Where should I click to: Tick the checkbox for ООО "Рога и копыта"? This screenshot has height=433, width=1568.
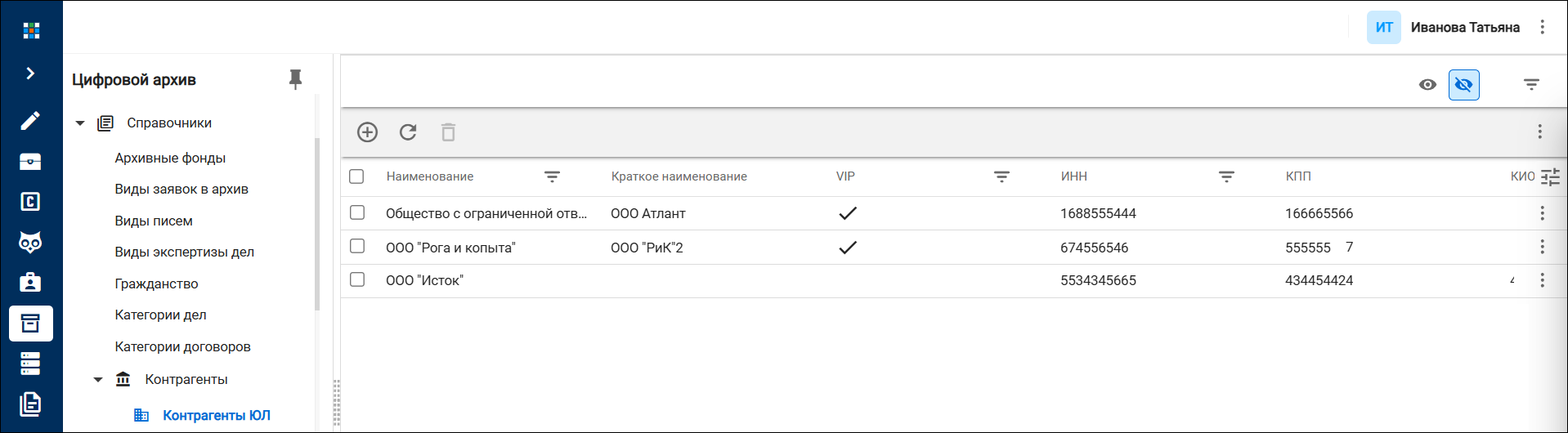(357, 246)
